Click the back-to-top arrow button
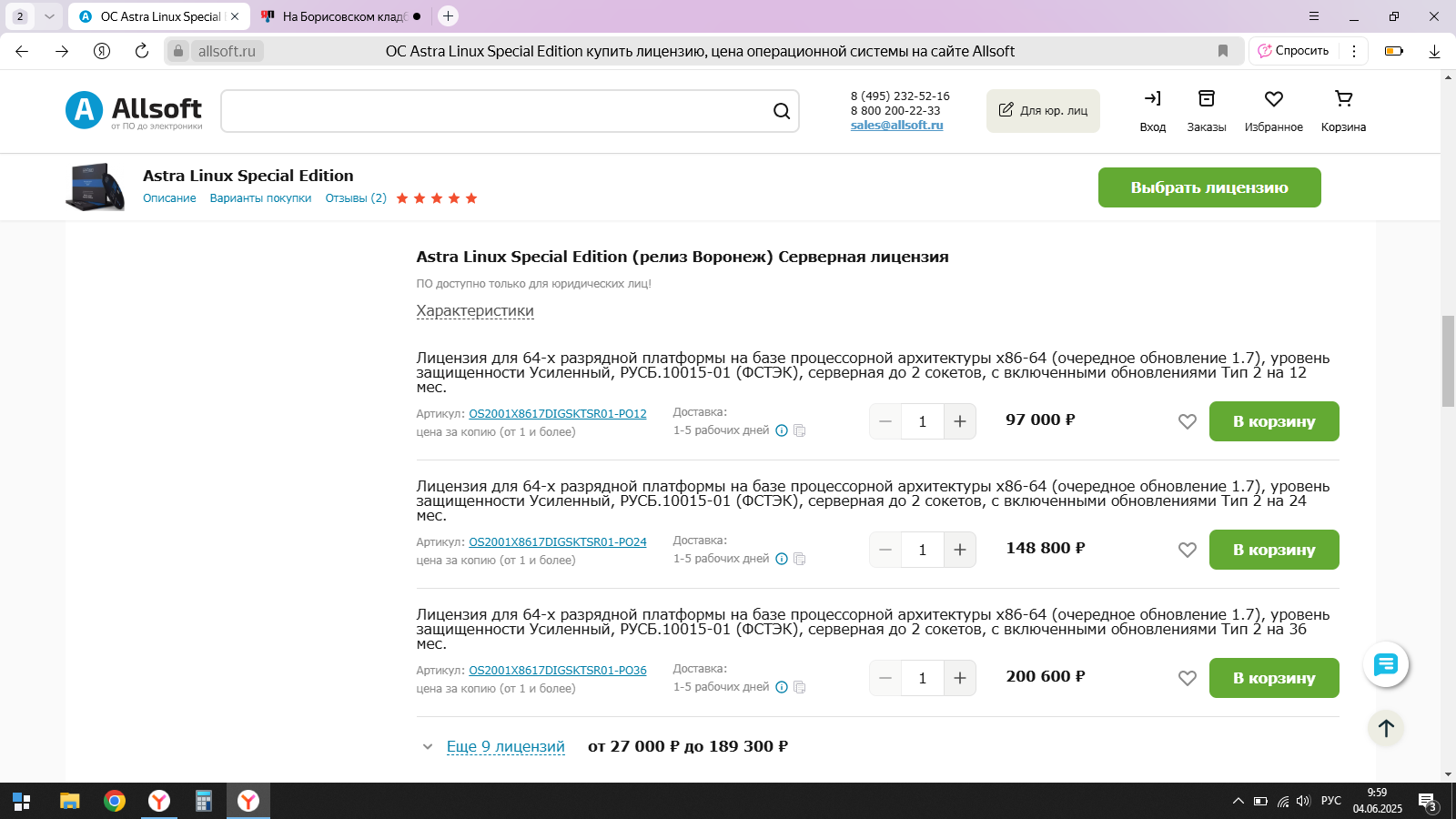This screenshot has width=1456, height=819. tap(1386, 728)
